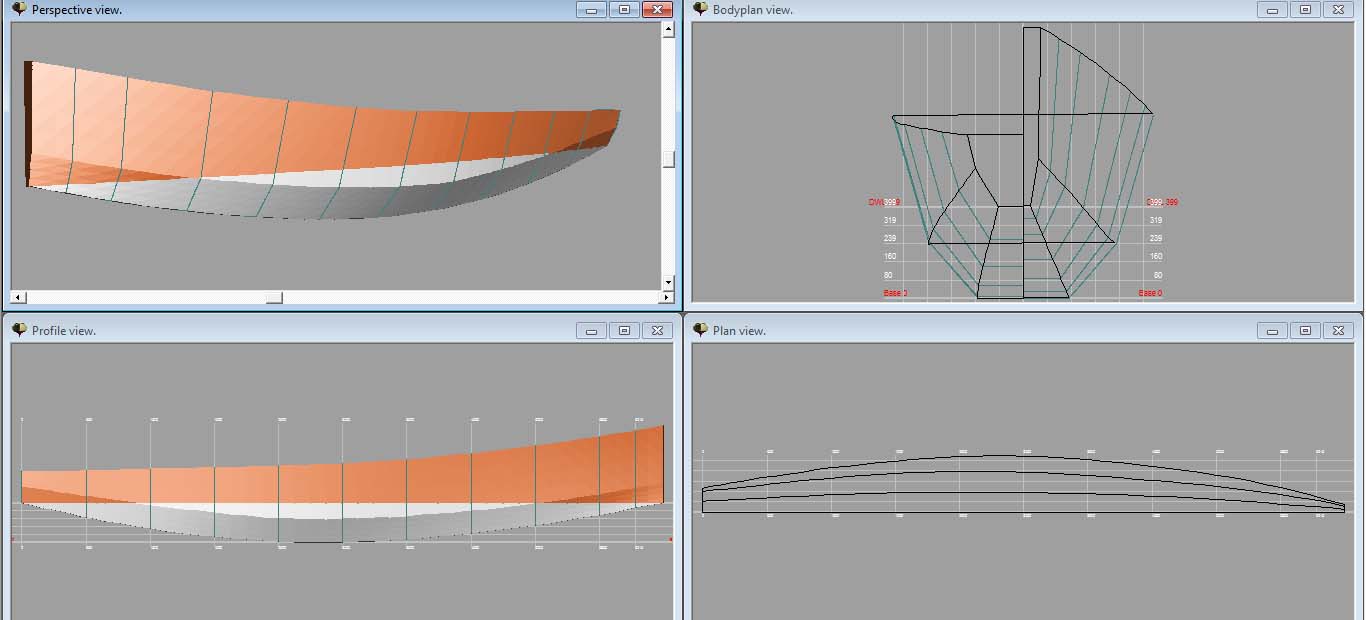The image size is (1366, 620).
Task: Click the Bodyplan view window system icon
Action: point(700,9)
